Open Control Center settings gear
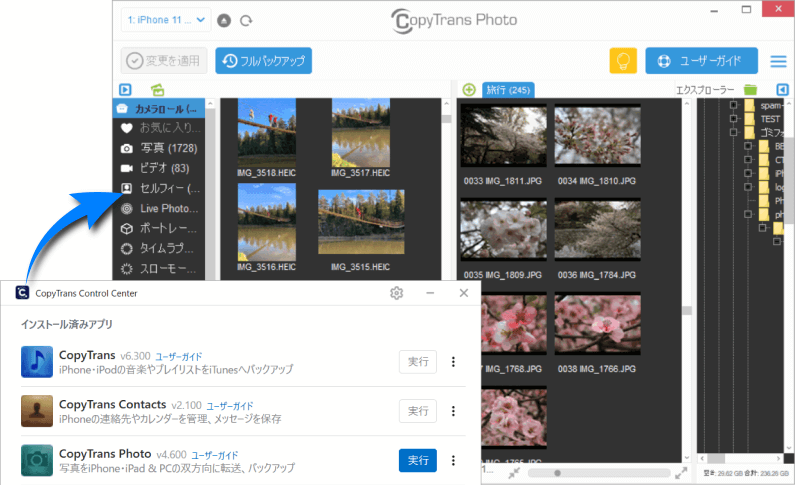The width and height of the screenshot is (795, 485). [x=396, y=293]
